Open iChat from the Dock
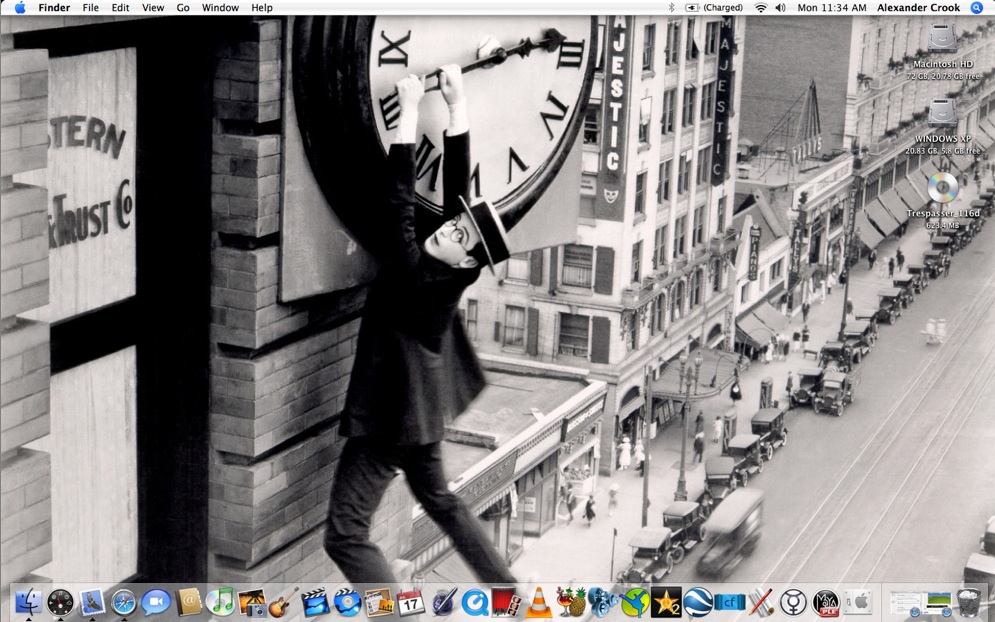The width and height of the screenshot is (995, 622). (x=156, y=602)
